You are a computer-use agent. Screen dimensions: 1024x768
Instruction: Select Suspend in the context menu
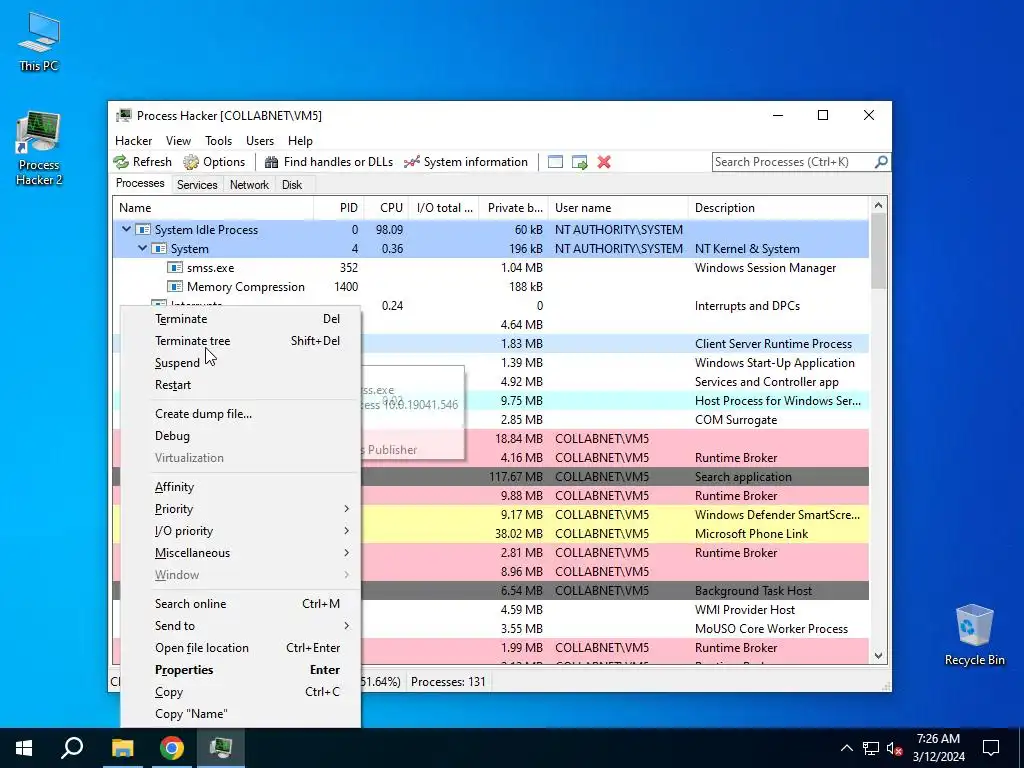pos(241,363)
